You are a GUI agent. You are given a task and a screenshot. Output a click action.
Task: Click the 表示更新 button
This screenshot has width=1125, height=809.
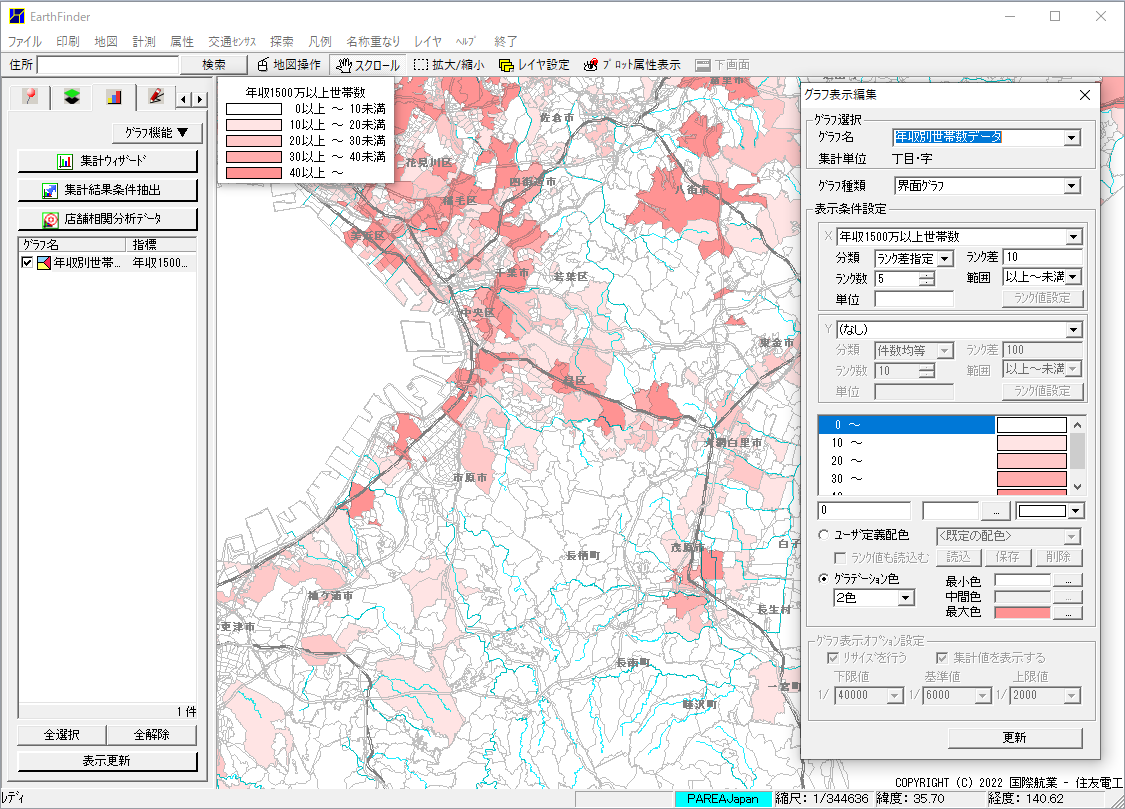coord(107,760)
